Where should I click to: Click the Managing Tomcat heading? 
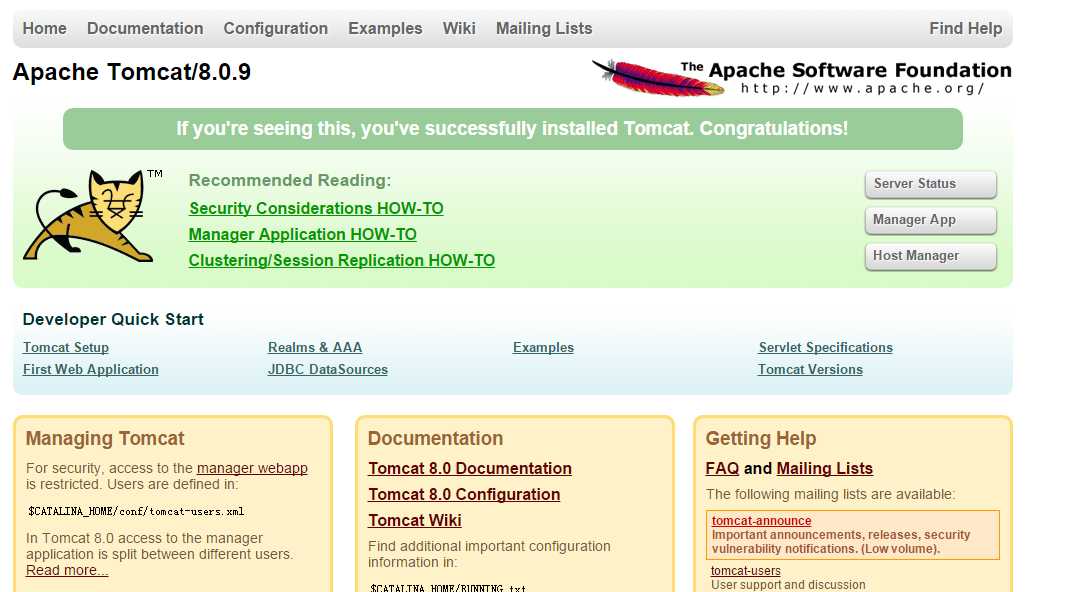click(x=105, y=438)
